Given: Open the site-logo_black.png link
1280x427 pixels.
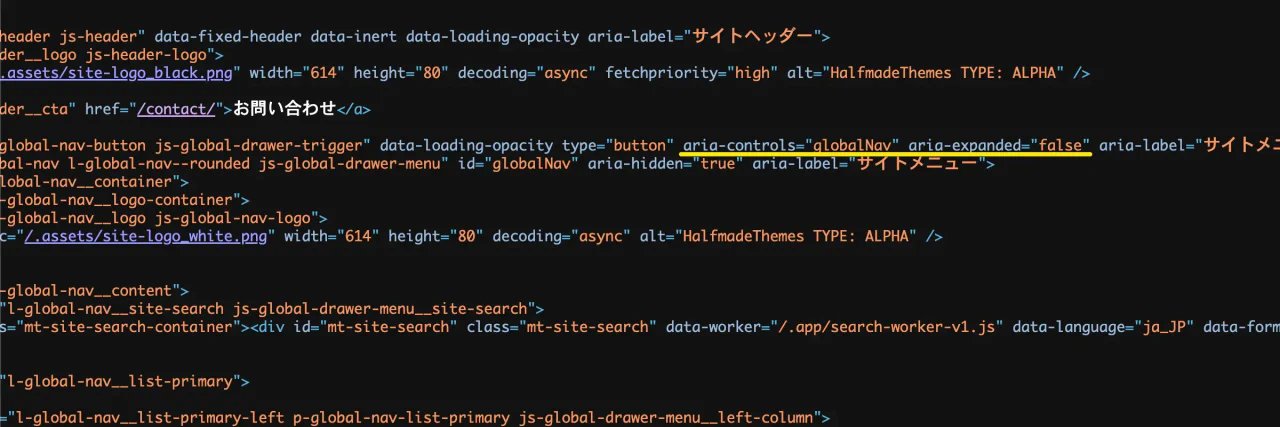Looking at the screenshot, I should [x=120, y=73].
